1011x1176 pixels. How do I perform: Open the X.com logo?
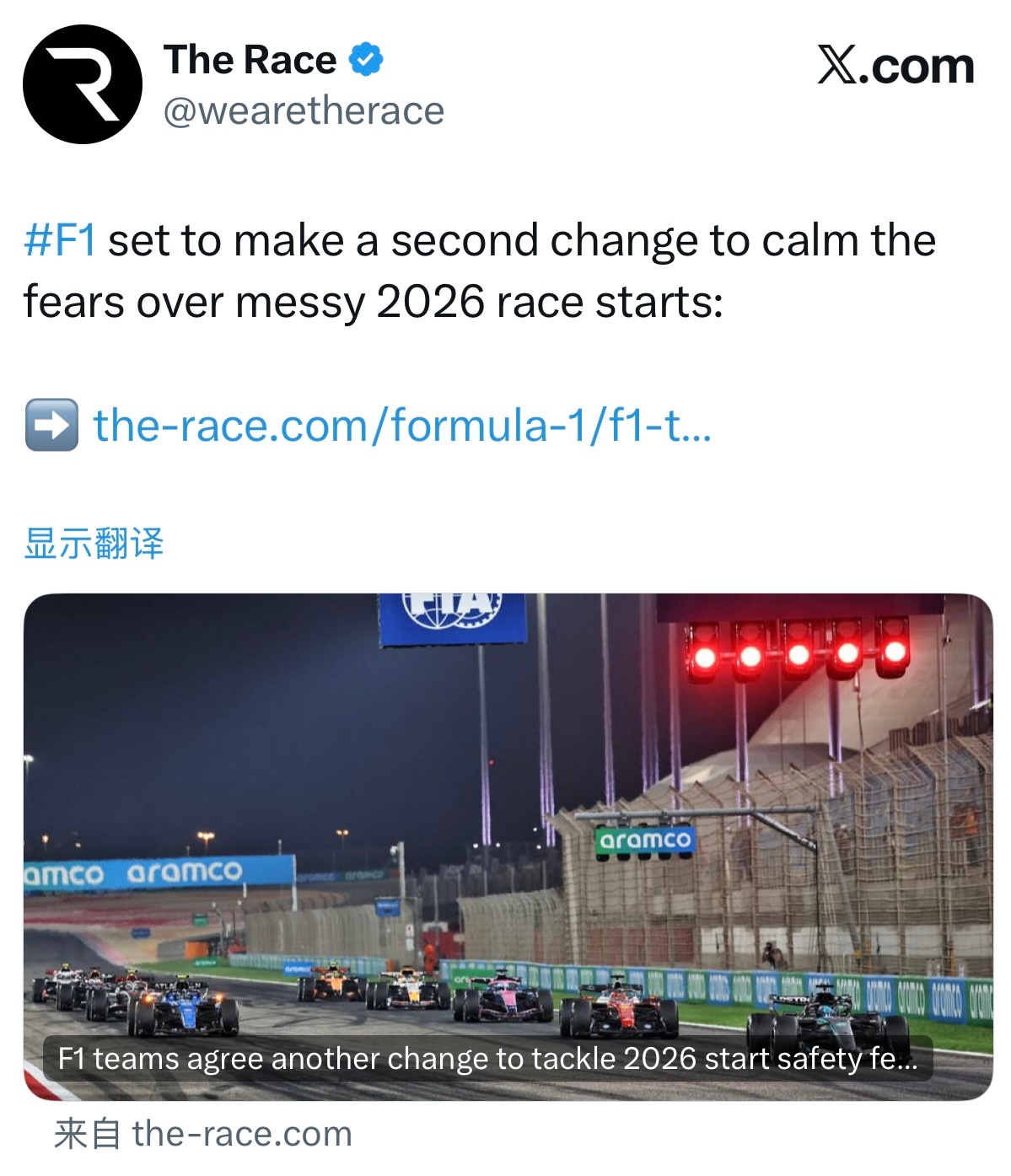point(895,66)
